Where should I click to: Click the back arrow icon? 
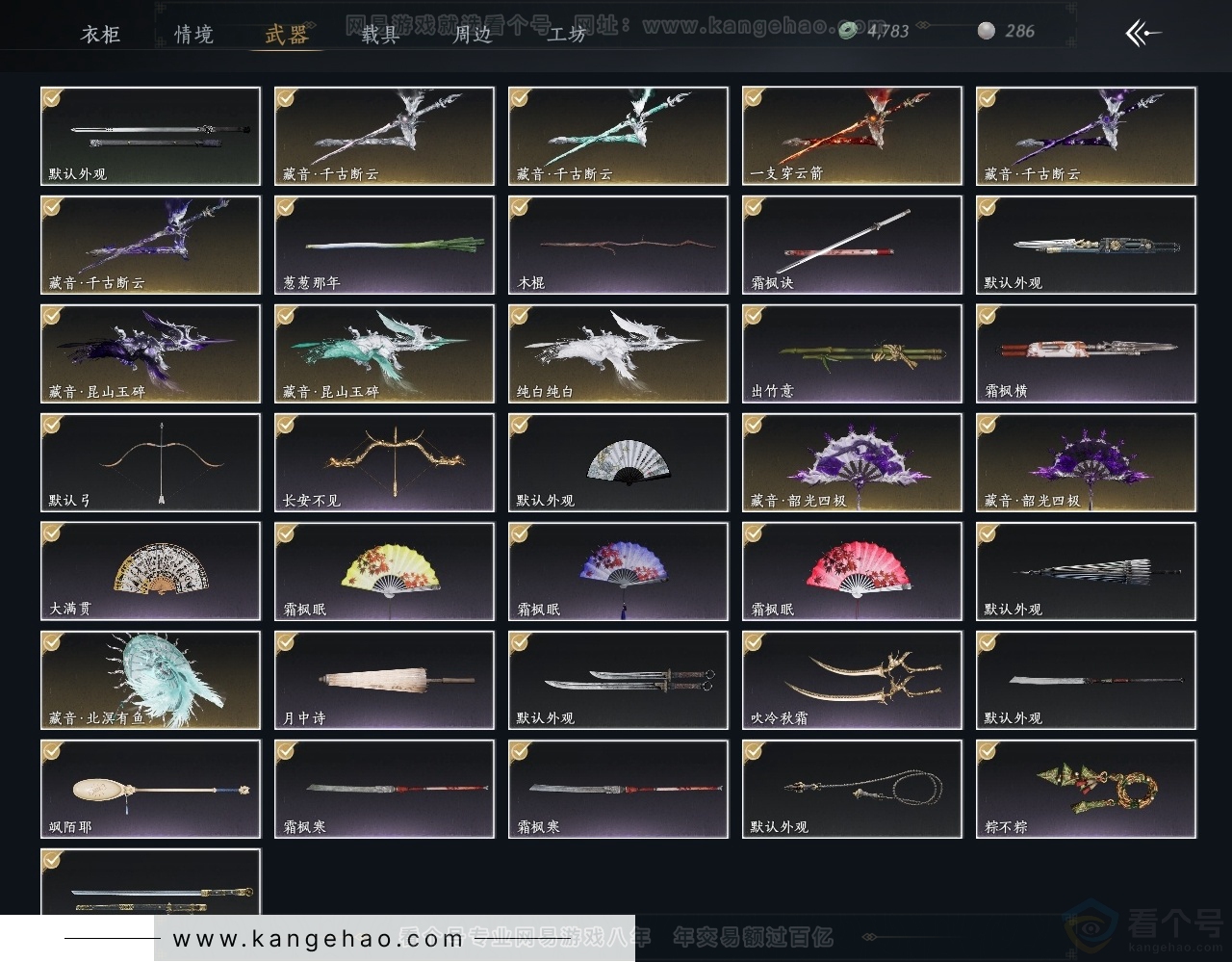coord(1142,34)
